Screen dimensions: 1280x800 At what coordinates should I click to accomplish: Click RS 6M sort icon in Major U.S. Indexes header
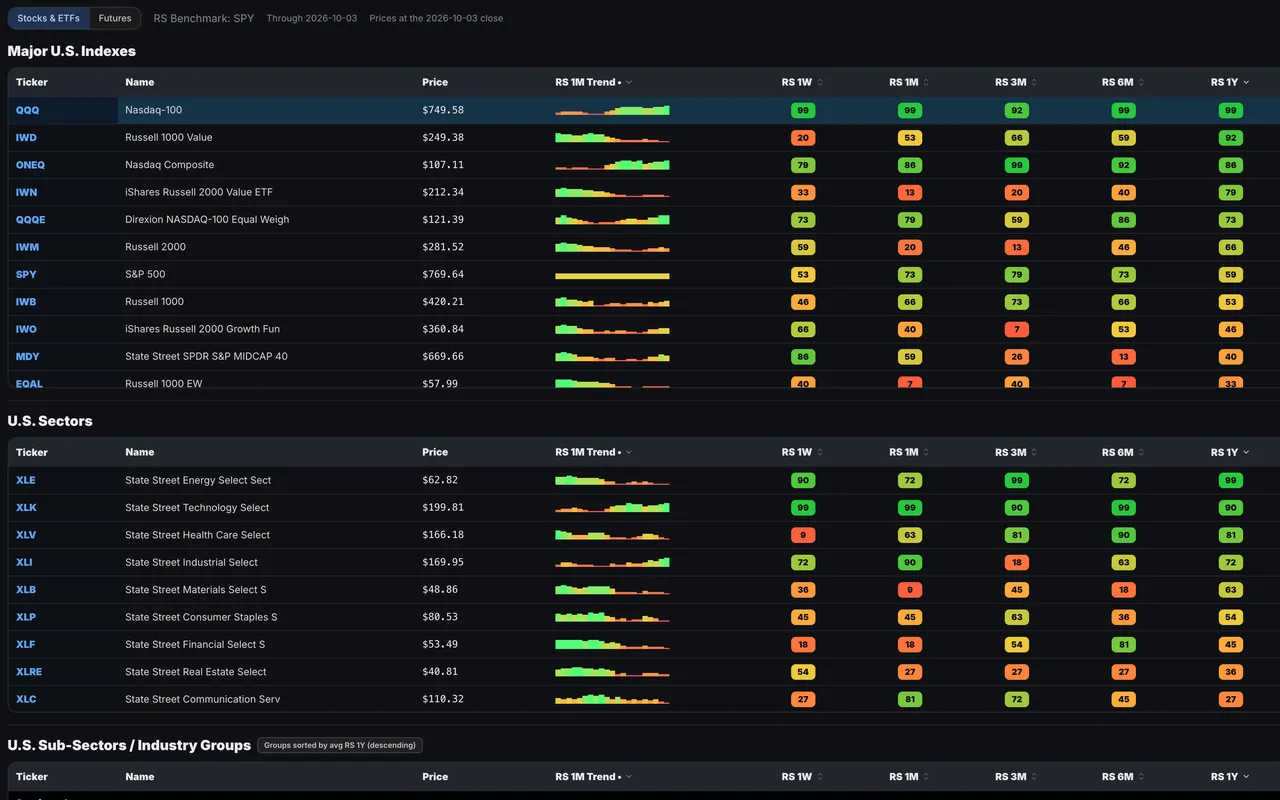tap(1141, 82)
